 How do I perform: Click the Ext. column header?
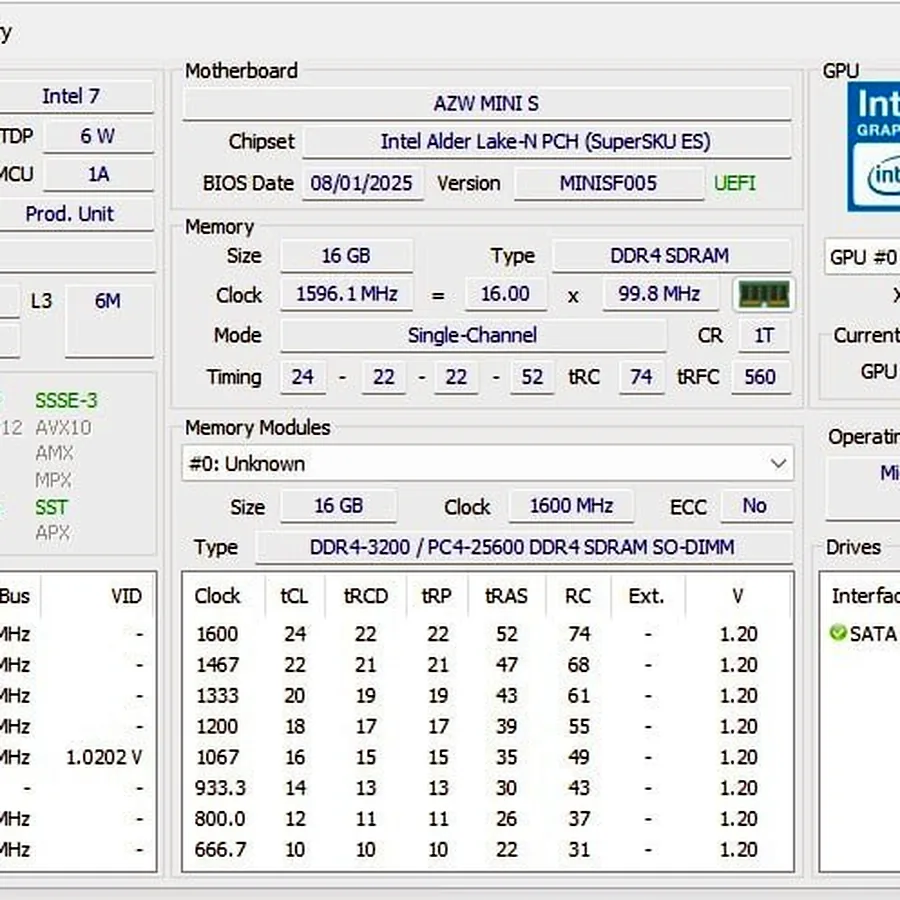[x=647, y=596]
